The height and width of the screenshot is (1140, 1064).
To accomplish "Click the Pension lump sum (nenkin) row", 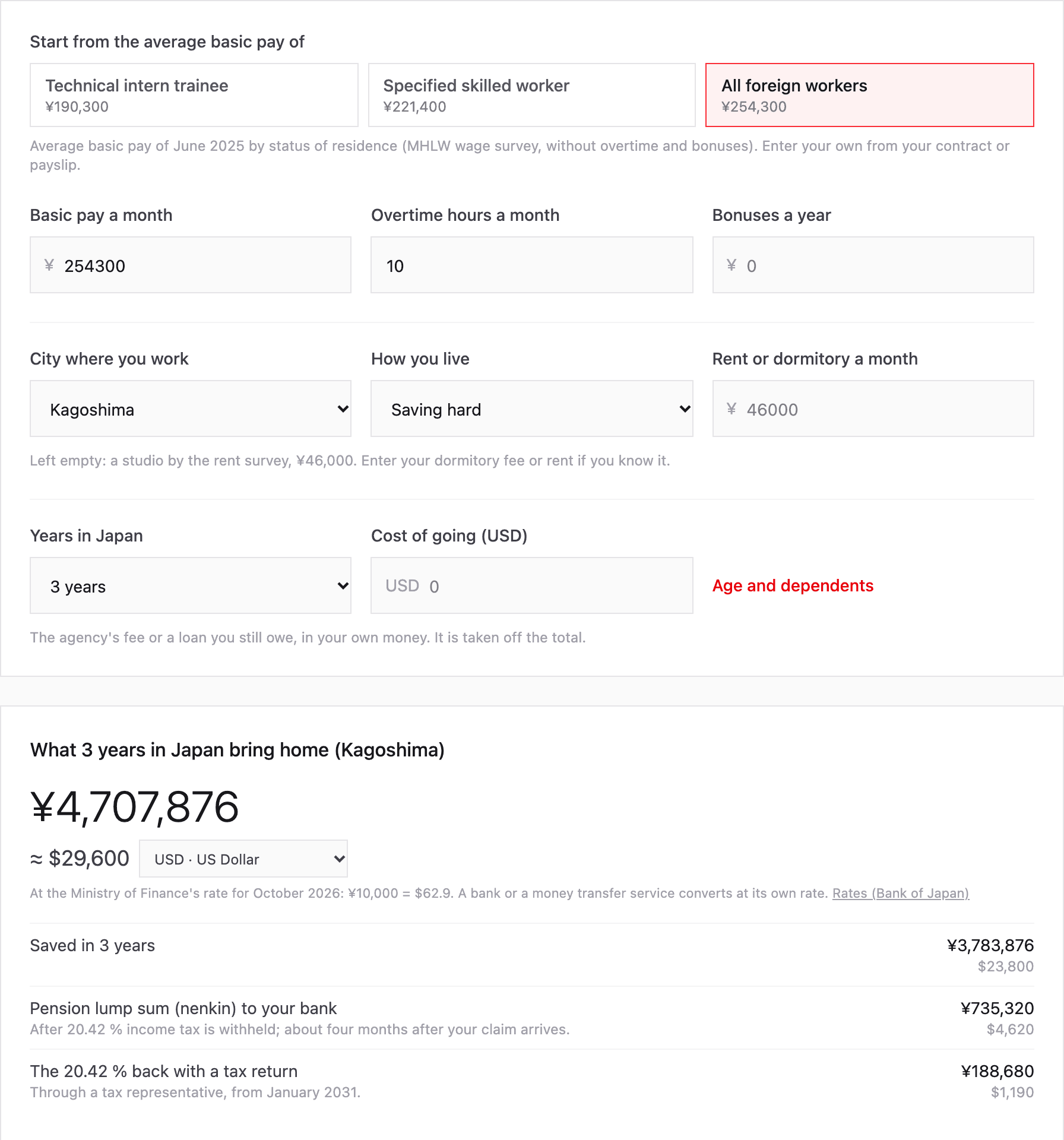I will click(x=532, y=1018).
